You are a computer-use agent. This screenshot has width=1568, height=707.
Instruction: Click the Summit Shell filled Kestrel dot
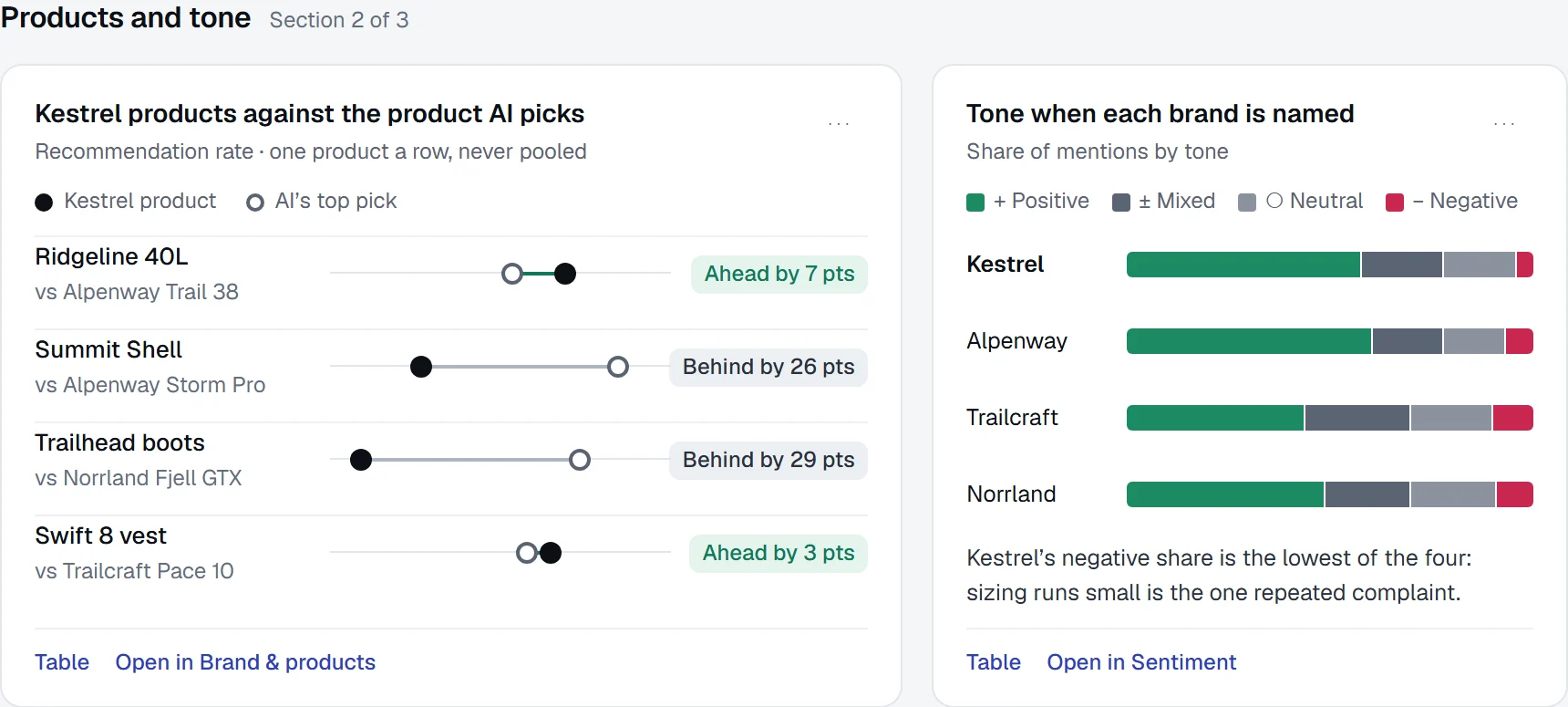(421, 367)
